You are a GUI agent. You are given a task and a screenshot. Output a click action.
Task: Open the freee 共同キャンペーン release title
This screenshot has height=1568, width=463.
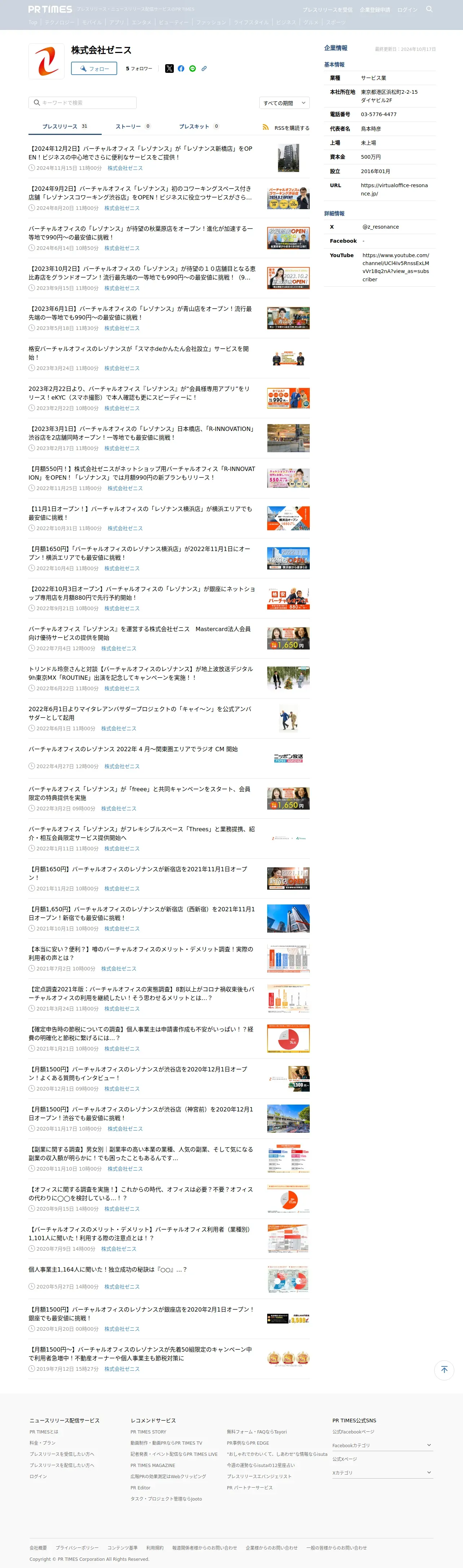tap(139, 793)
